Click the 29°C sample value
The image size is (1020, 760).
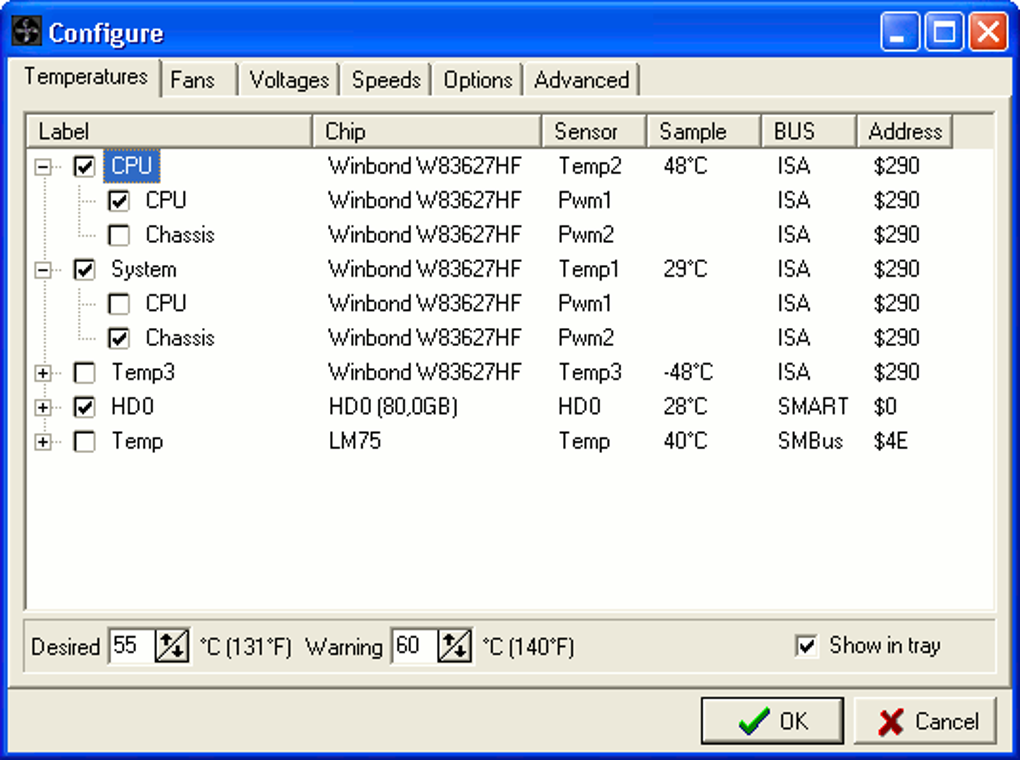click(x=685, y=269)
